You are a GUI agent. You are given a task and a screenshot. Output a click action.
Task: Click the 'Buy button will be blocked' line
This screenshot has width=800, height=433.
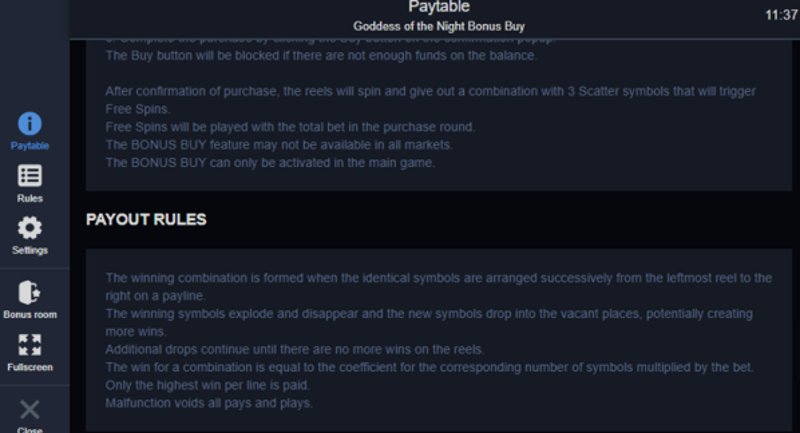tap(321, 56)
